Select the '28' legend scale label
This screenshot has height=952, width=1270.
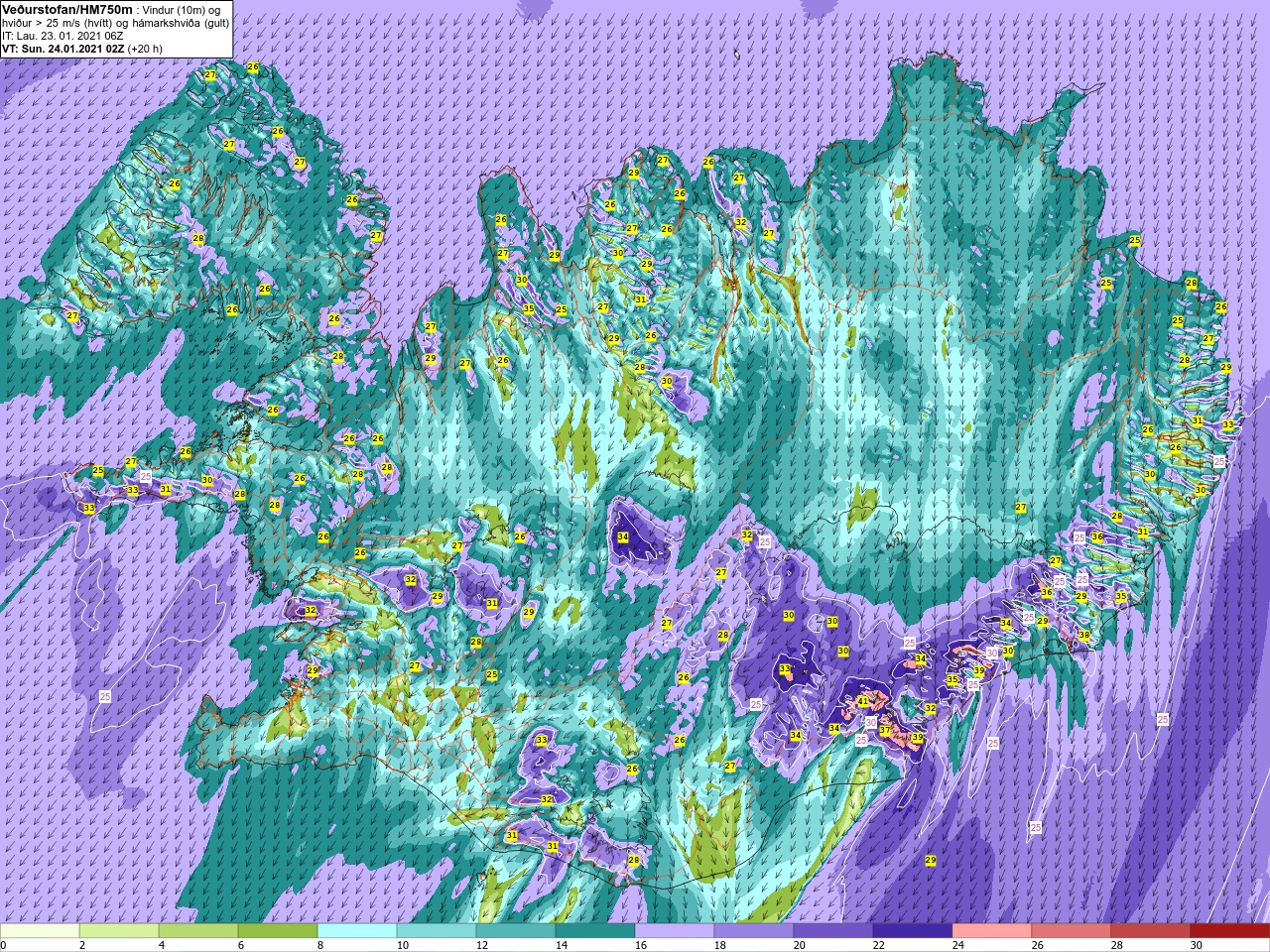click(x=1116, y=945)
